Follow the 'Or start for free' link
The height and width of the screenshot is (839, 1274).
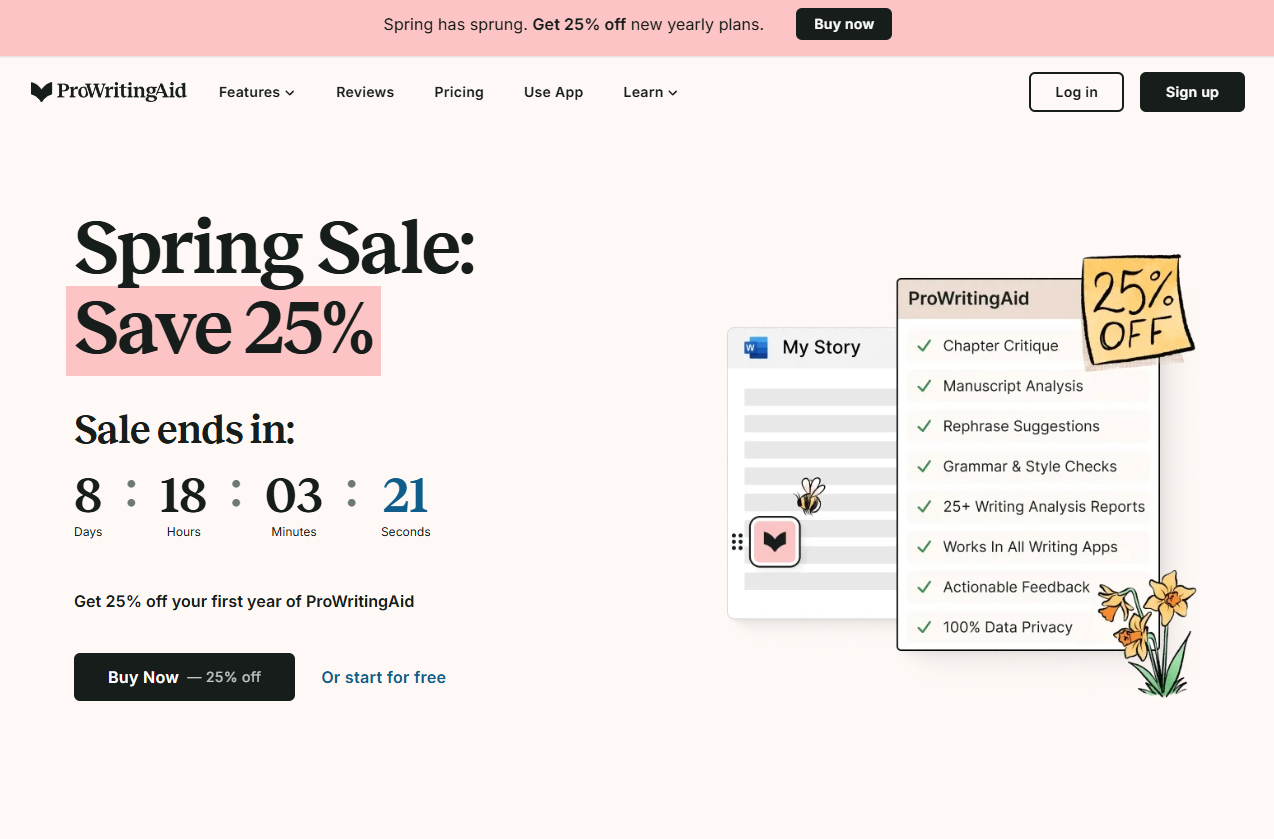pos(383,677)
